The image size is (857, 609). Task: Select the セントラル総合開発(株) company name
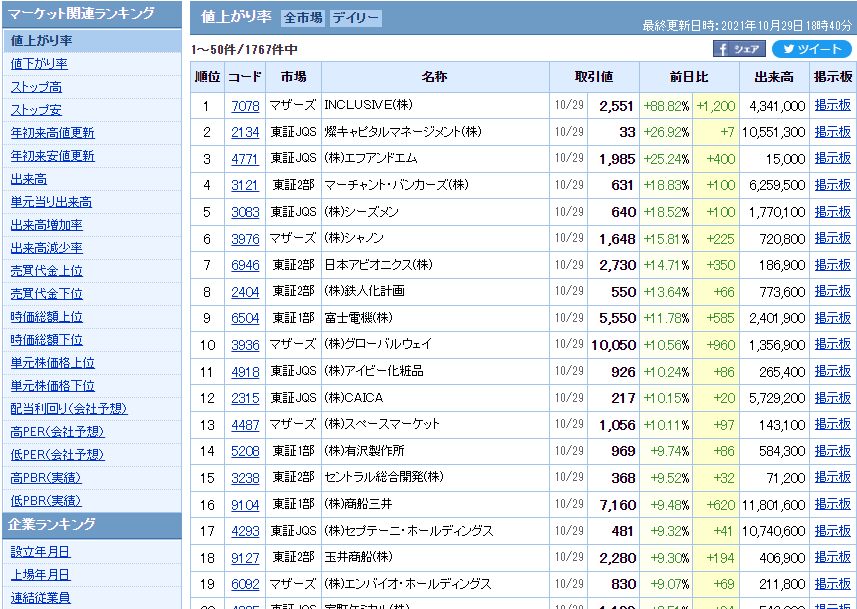[384, 477]
